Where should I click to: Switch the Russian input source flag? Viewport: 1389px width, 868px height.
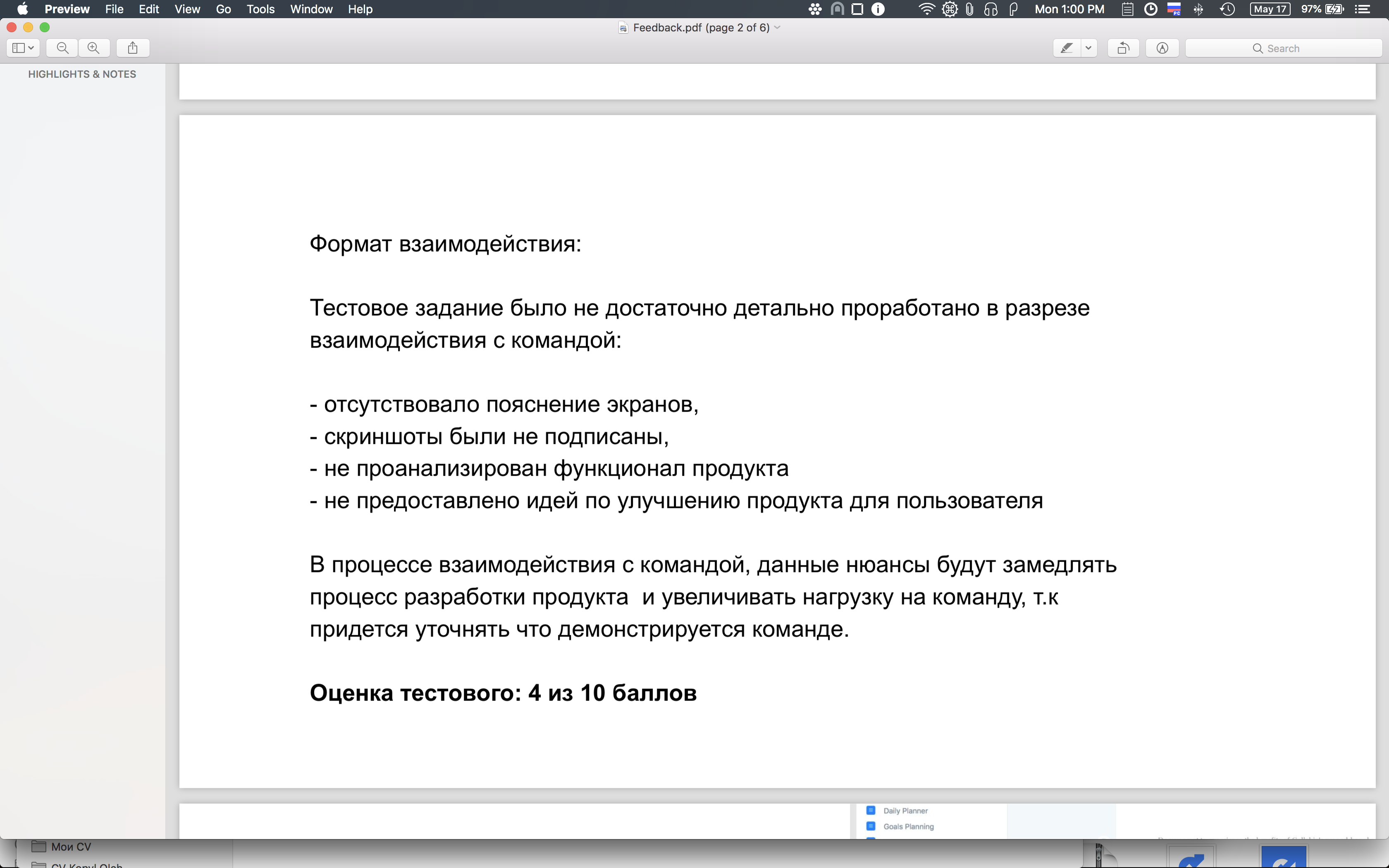click(x=1174, y=9)
